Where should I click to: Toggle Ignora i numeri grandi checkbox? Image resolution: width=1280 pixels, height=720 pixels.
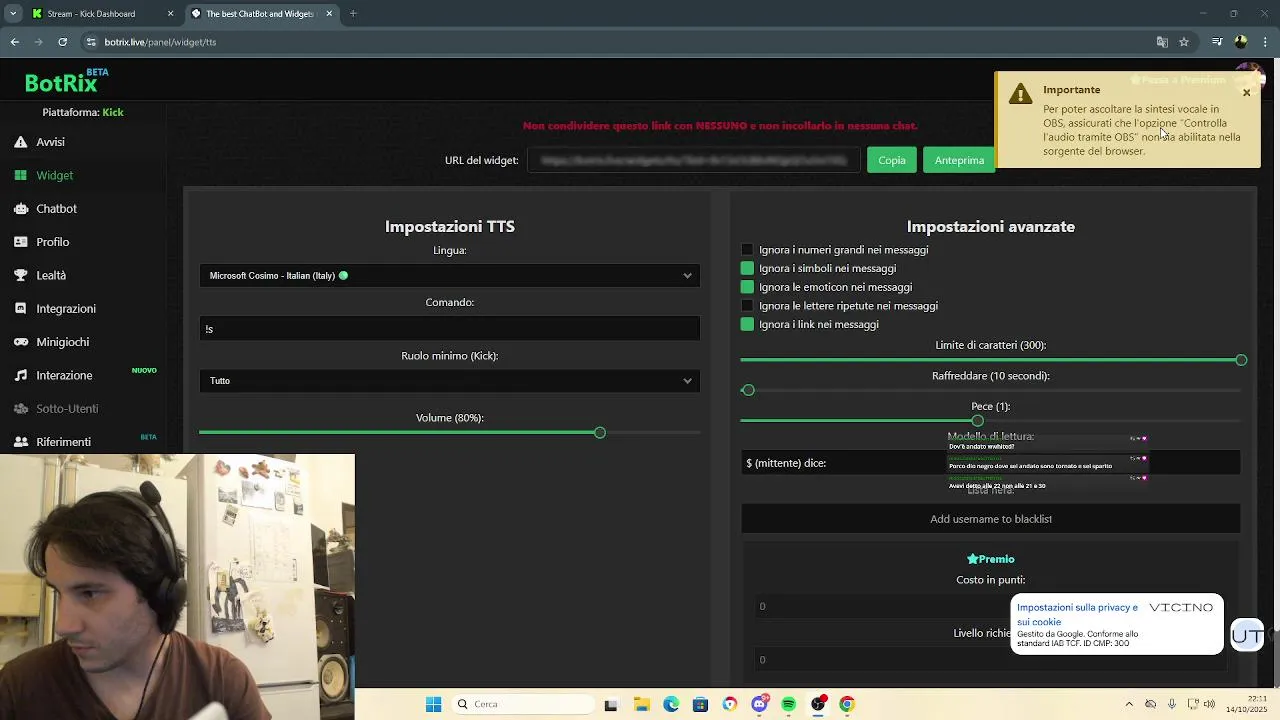tap(747, 250)
